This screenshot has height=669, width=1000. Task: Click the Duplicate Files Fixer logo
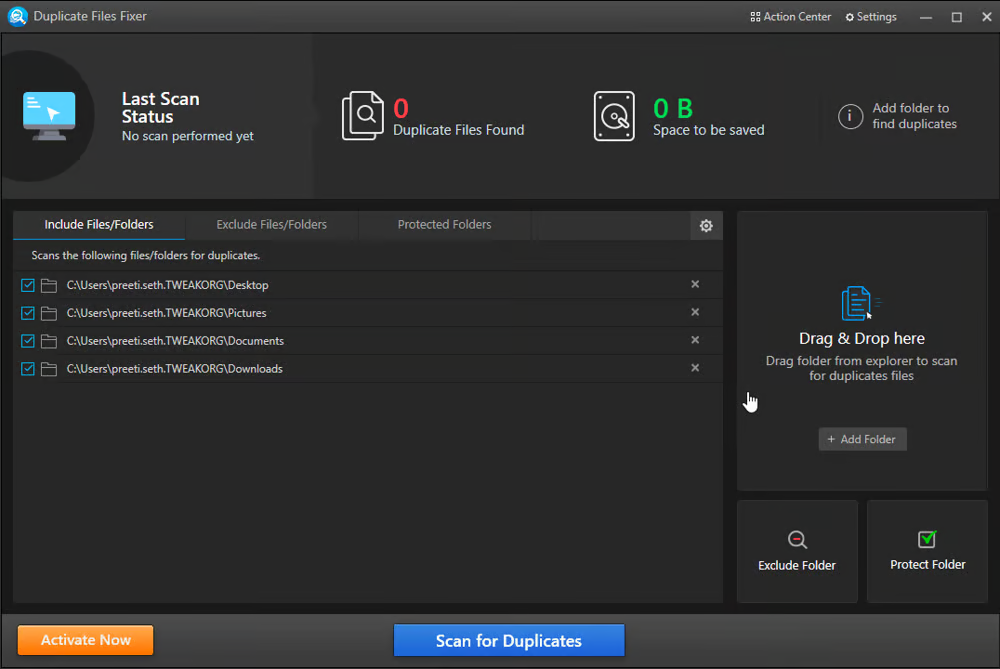[15, 16]
